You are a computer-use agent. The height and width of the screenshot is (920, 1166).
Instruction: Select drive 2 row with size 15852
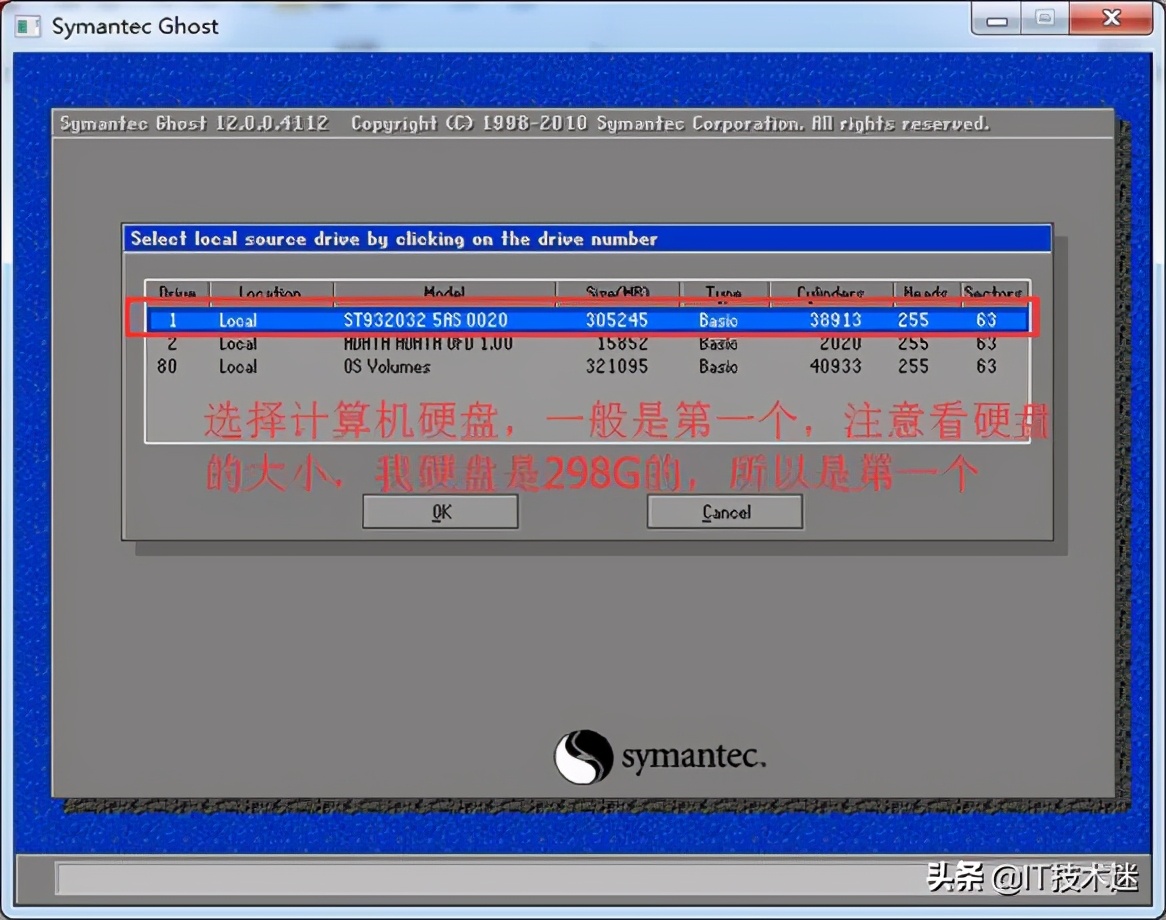[587, 344]
